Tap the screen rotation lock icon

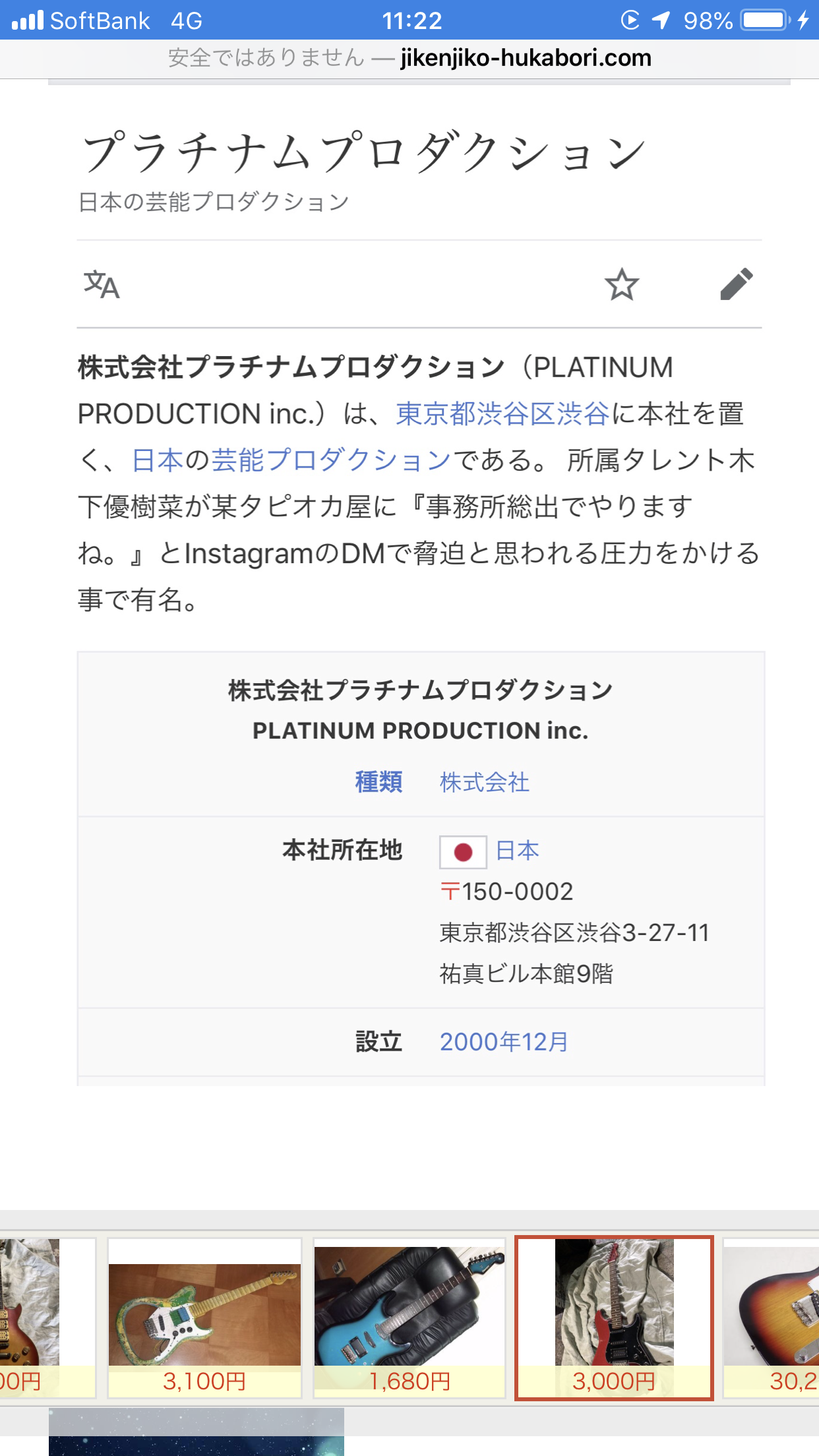(x=630, y=20)
